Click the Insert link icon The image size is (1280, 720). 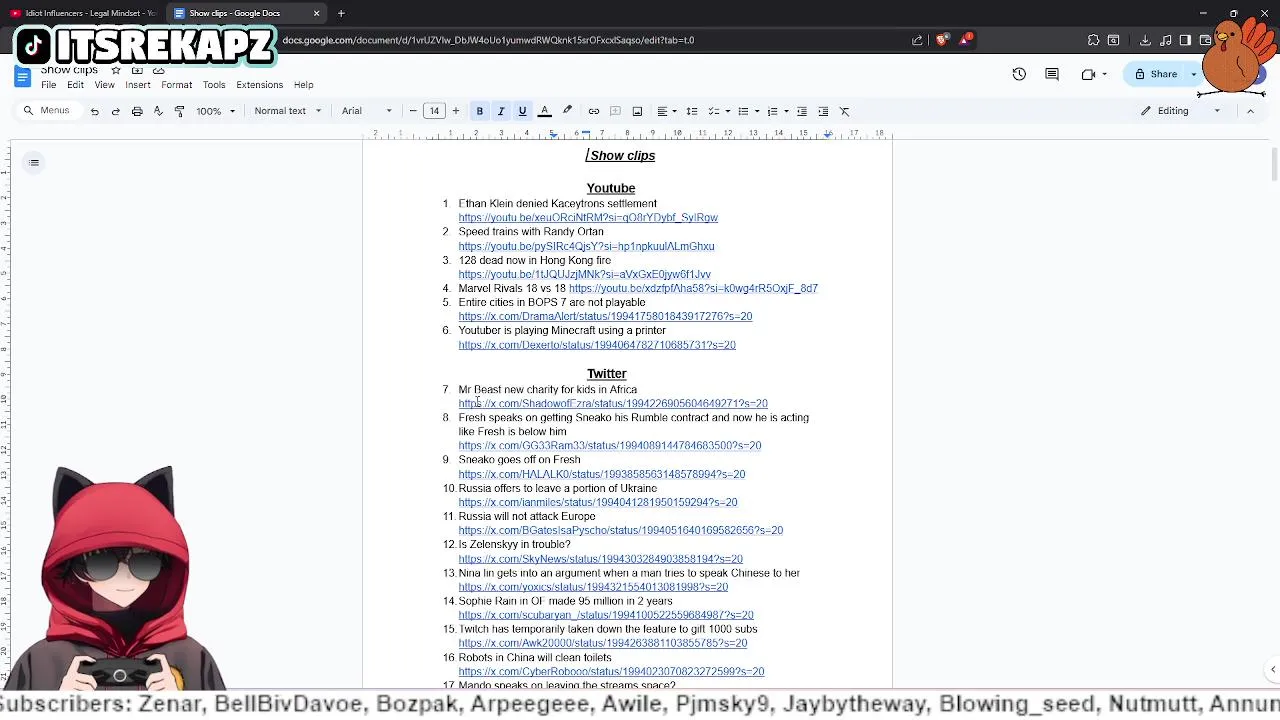[x=594, y=111]
